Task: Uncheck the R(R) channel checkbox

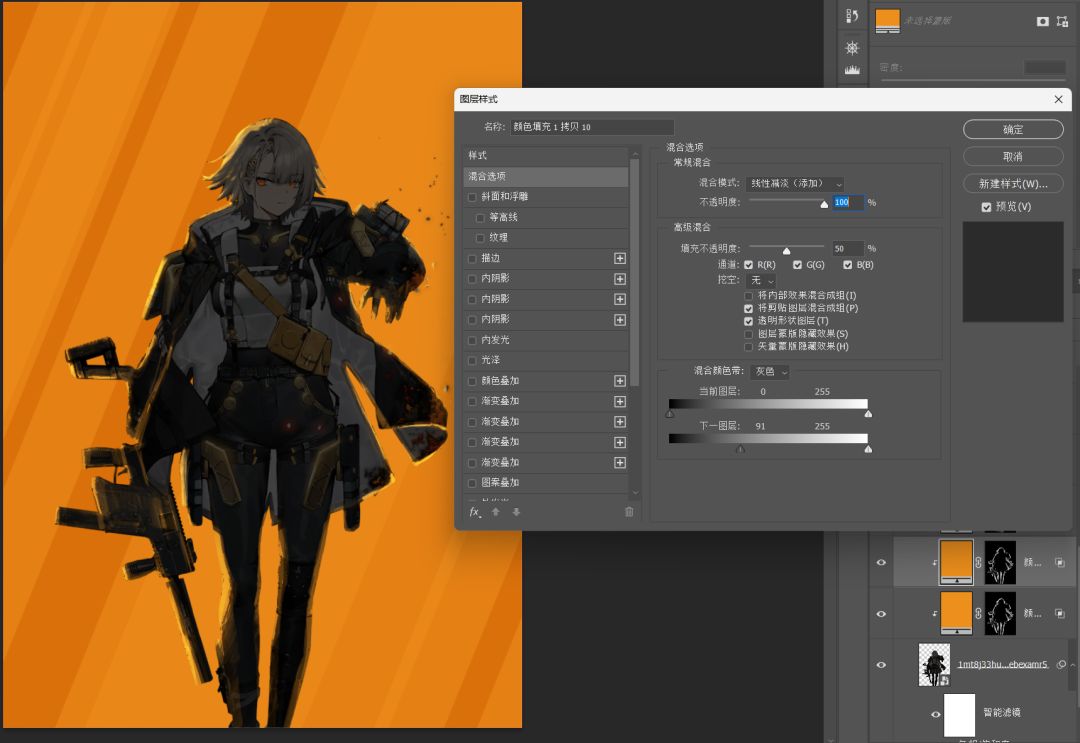Action: point(749,265)
